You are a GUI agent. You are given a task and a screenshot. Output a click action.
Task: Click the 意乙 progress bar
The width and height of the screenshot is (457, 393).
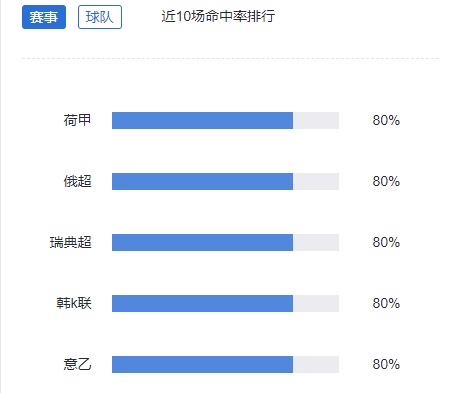[225, 364]
